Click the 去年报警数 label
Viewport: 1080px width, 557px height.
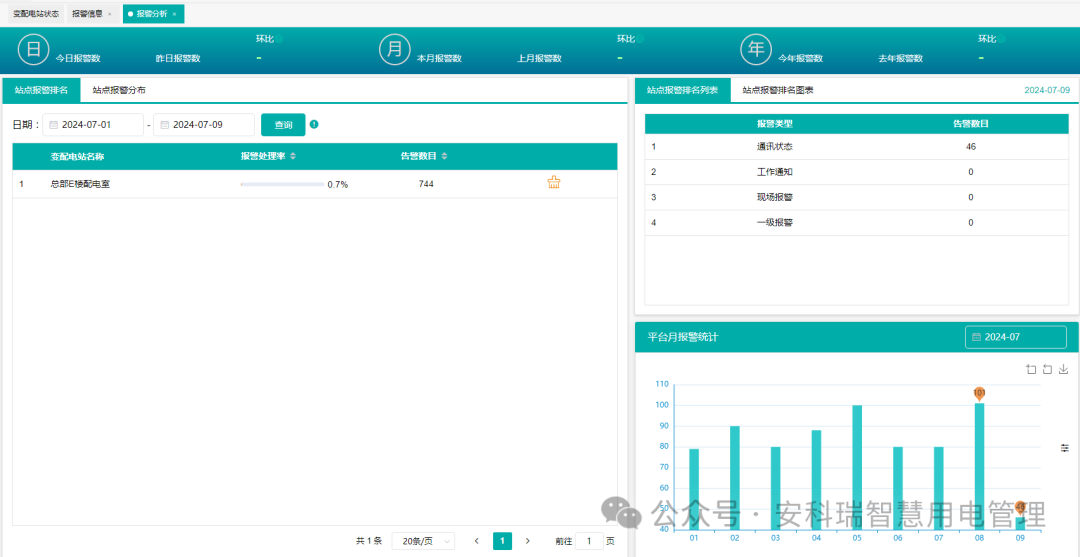coord(901,59)
